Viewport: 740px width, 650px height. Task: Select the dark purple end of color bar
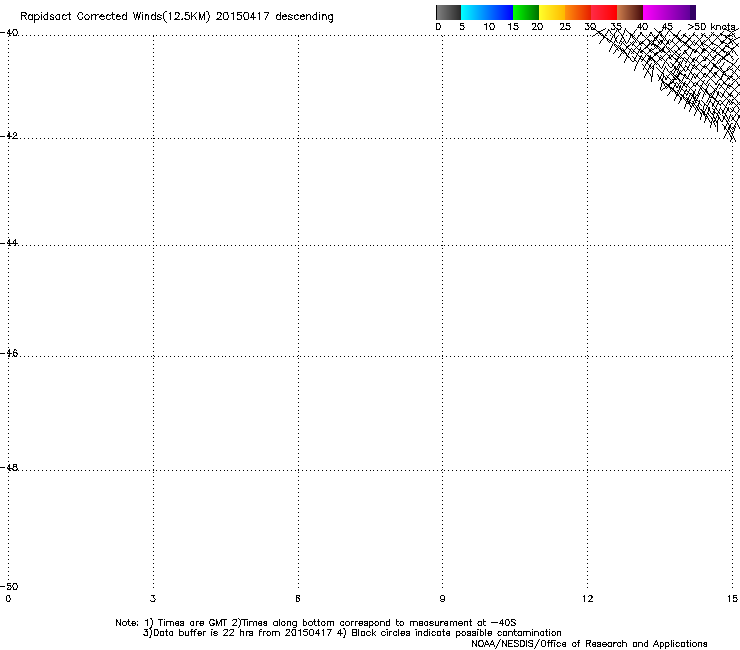692,12
